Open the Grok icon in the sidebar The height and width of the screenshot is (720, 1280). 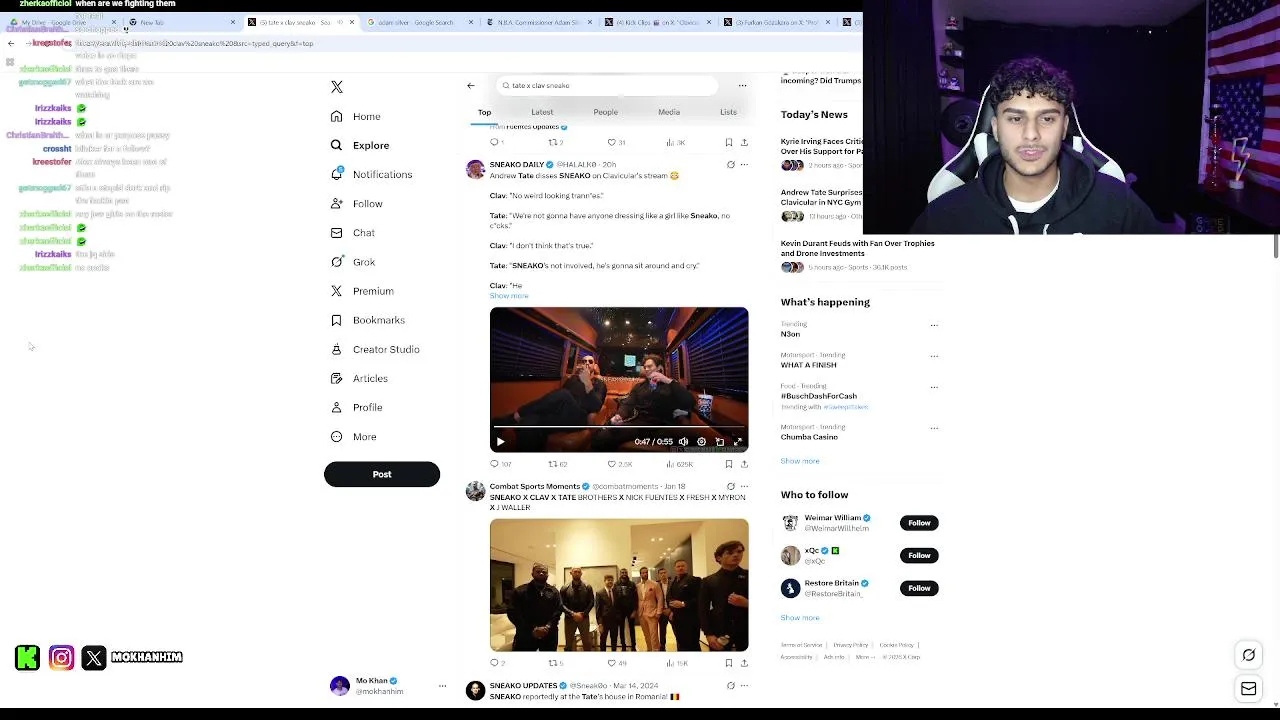[337, 262]
